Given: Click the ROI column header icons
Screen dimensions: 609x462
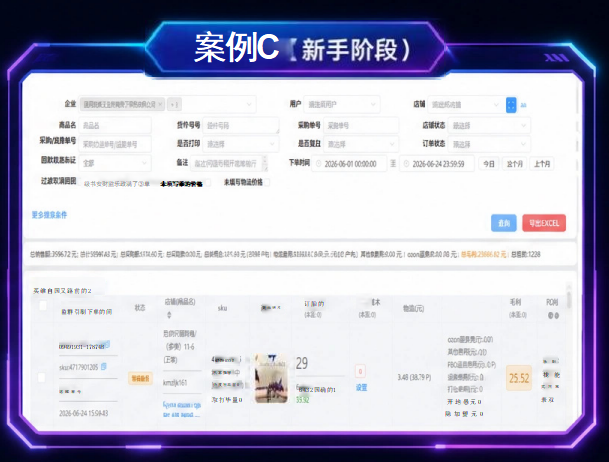Looking at the screenshot, I should (553, 316).
